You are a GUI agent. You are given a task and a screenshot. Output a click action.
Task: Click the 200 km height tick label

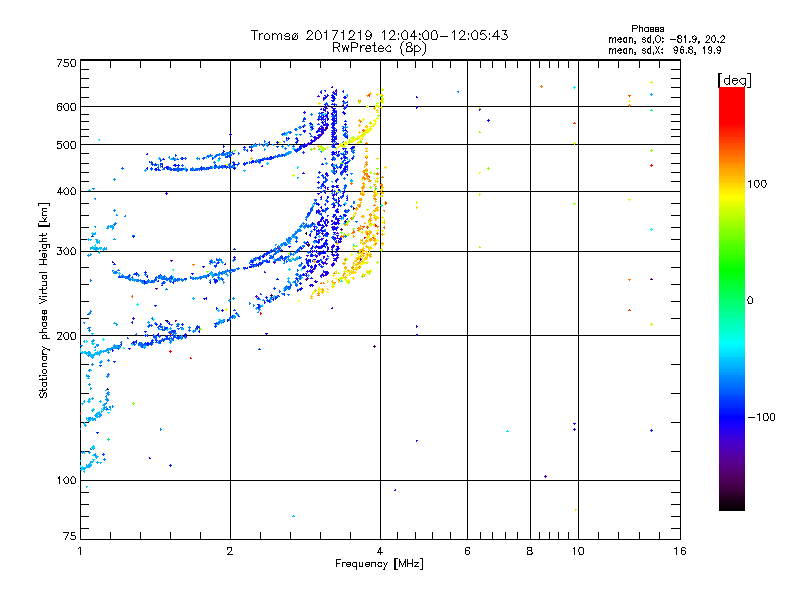pos(66,336)
